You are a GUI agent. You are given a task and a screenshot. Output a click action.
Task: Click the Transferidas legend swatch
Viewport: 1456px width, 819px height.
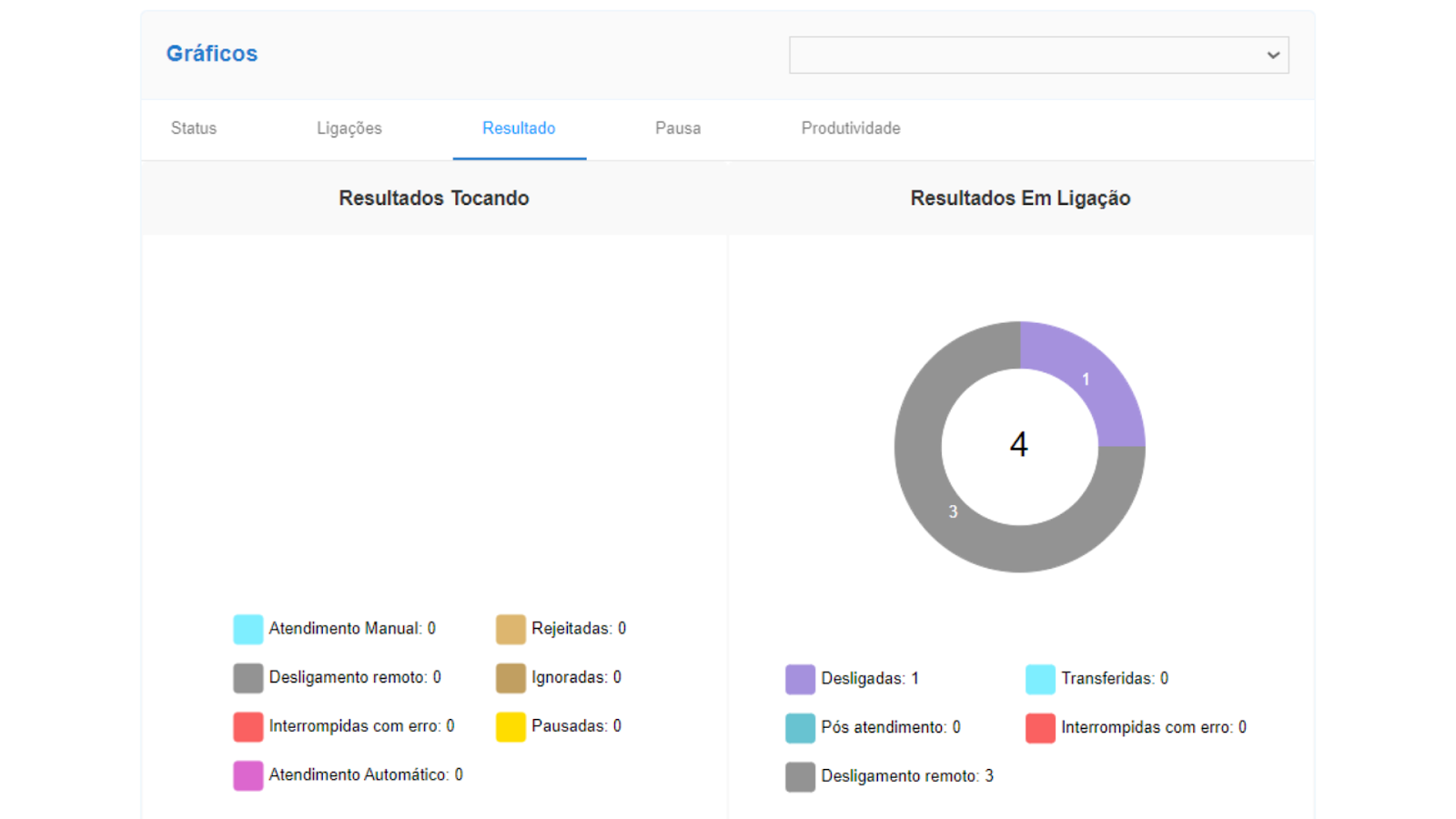(x=1040, y=679)
